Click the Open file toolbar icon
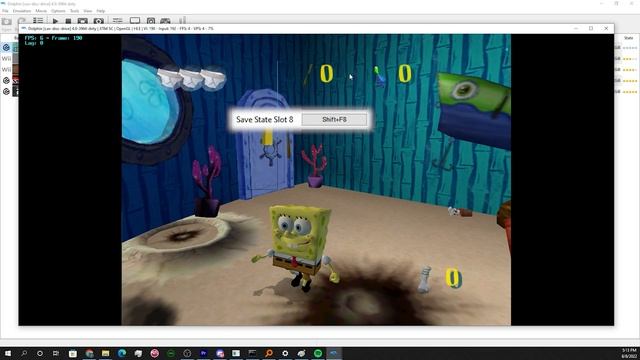This screenshot has width=640, height=360. click(7, 21)
